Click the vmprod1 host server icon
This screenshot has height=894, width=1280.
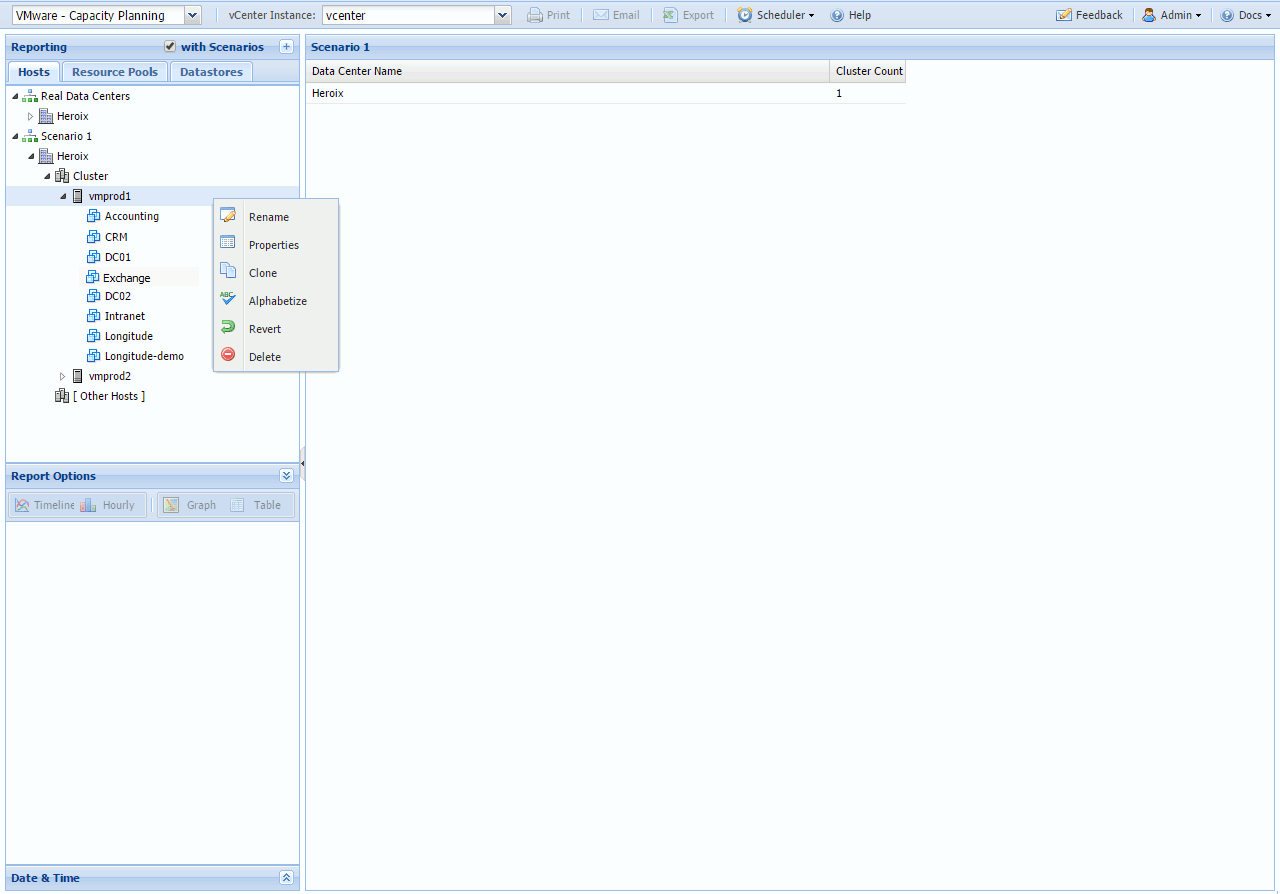[x=78, y=196]
